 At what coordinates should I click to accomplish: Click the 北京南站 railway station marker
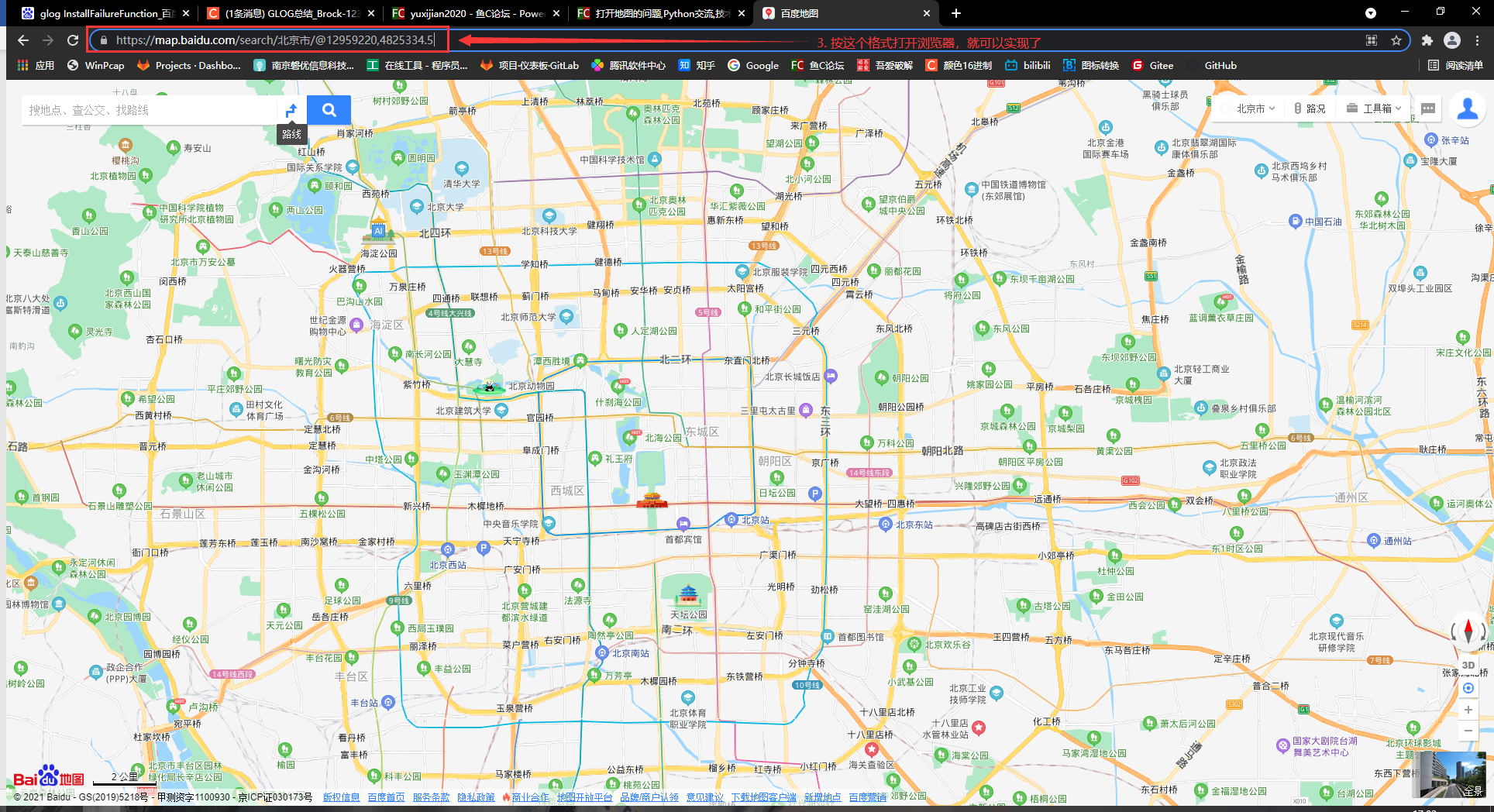tap(602, 652)
